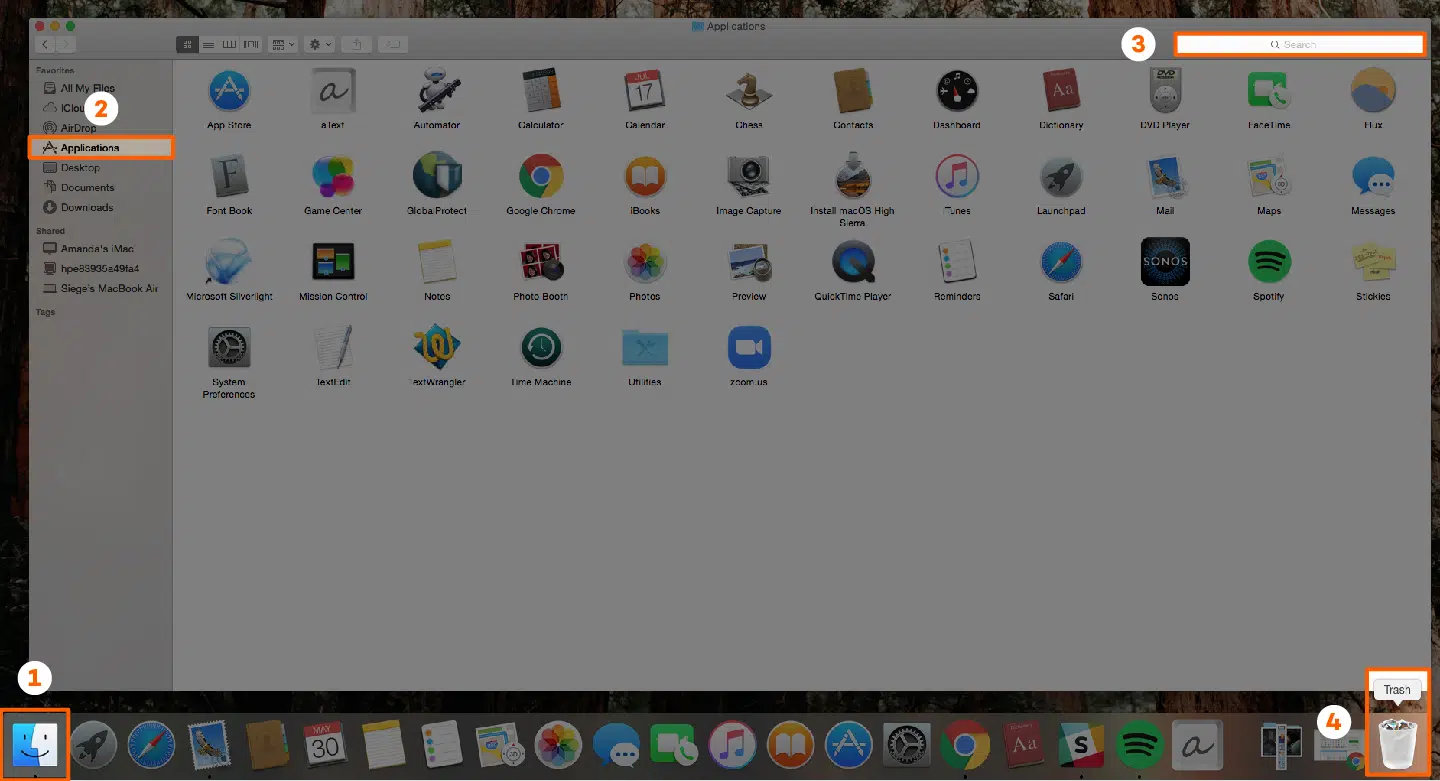This screenshot has height=781, width=1440.
Task: Select Google Chrome in the Applications window
Action: [541, 177]
